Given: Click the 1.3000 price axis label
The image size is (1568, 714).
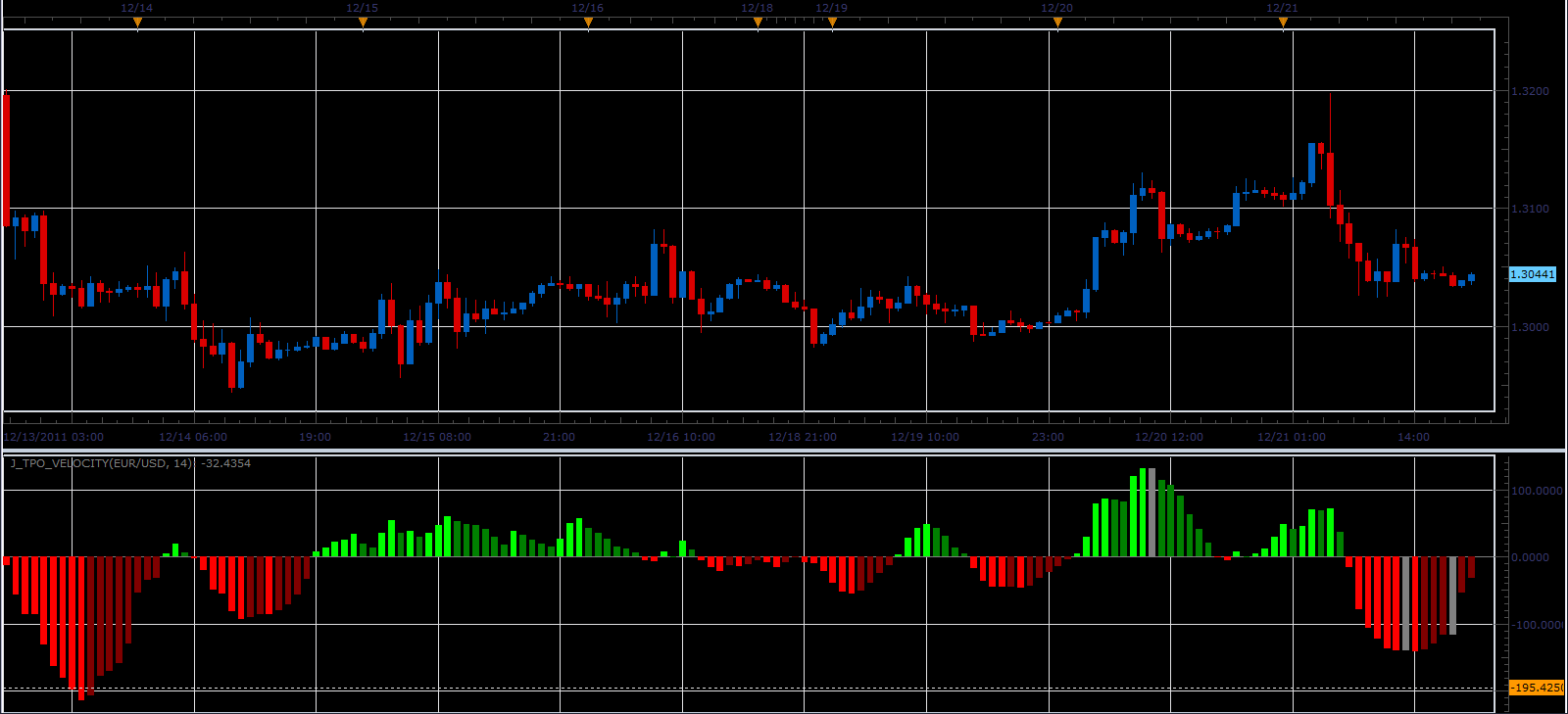Looking at the screenshot, I should point(1531,327).
